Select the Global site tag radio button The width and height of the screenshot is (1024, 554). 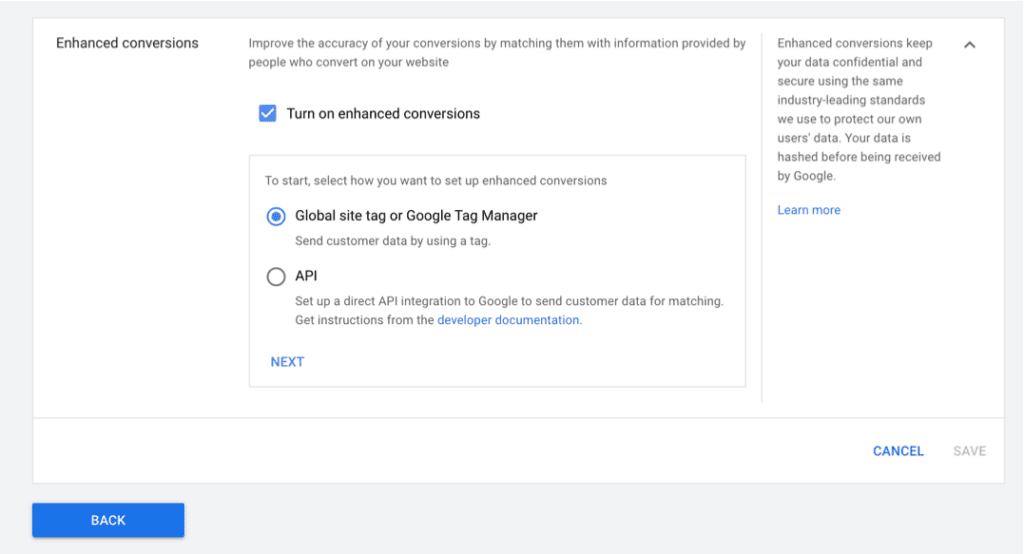click(276, 217)
